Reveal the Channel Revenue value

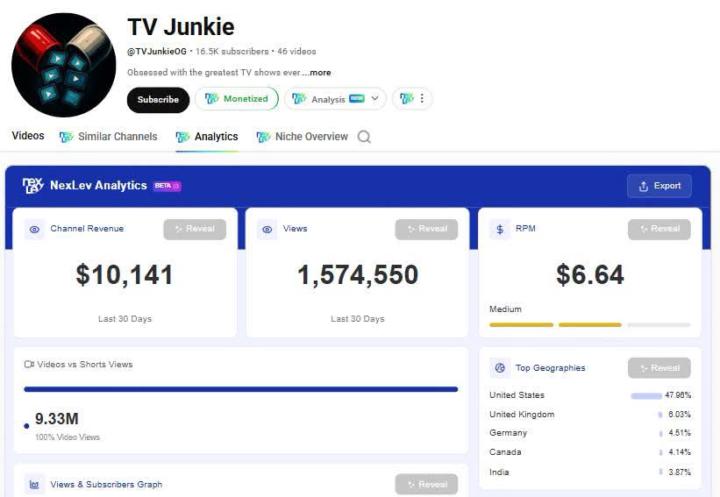[195, 229]
